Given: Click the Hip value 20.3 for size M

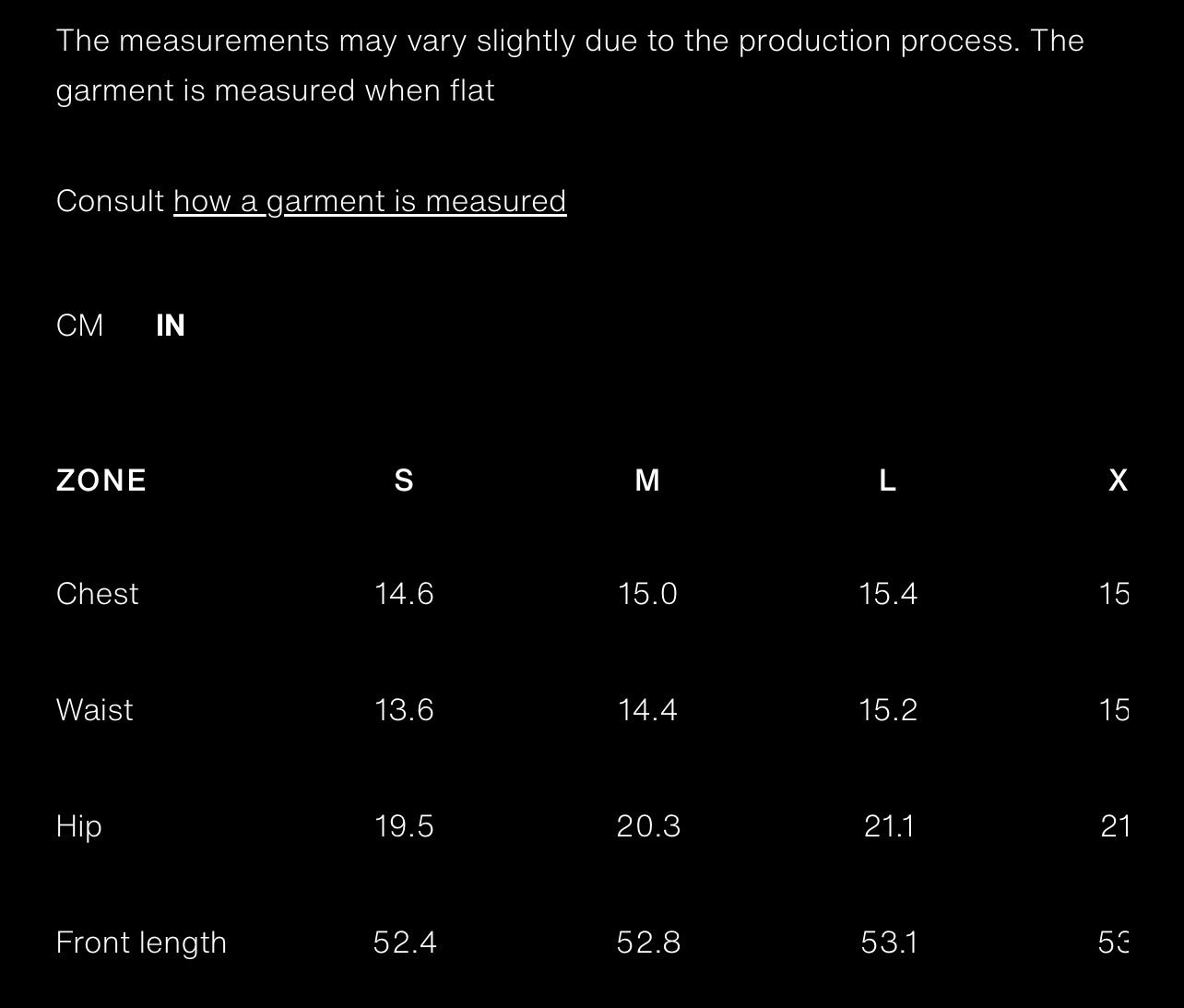Looking at the screenshot, I should point(648,826).
